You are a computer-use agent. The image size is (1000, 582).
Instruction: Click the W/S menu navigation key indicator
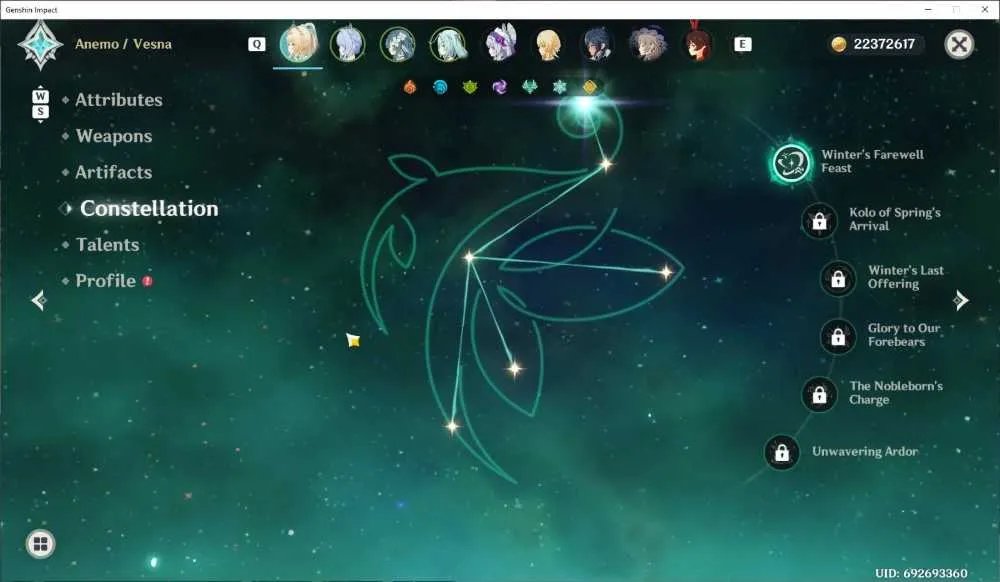coord(40,104)
